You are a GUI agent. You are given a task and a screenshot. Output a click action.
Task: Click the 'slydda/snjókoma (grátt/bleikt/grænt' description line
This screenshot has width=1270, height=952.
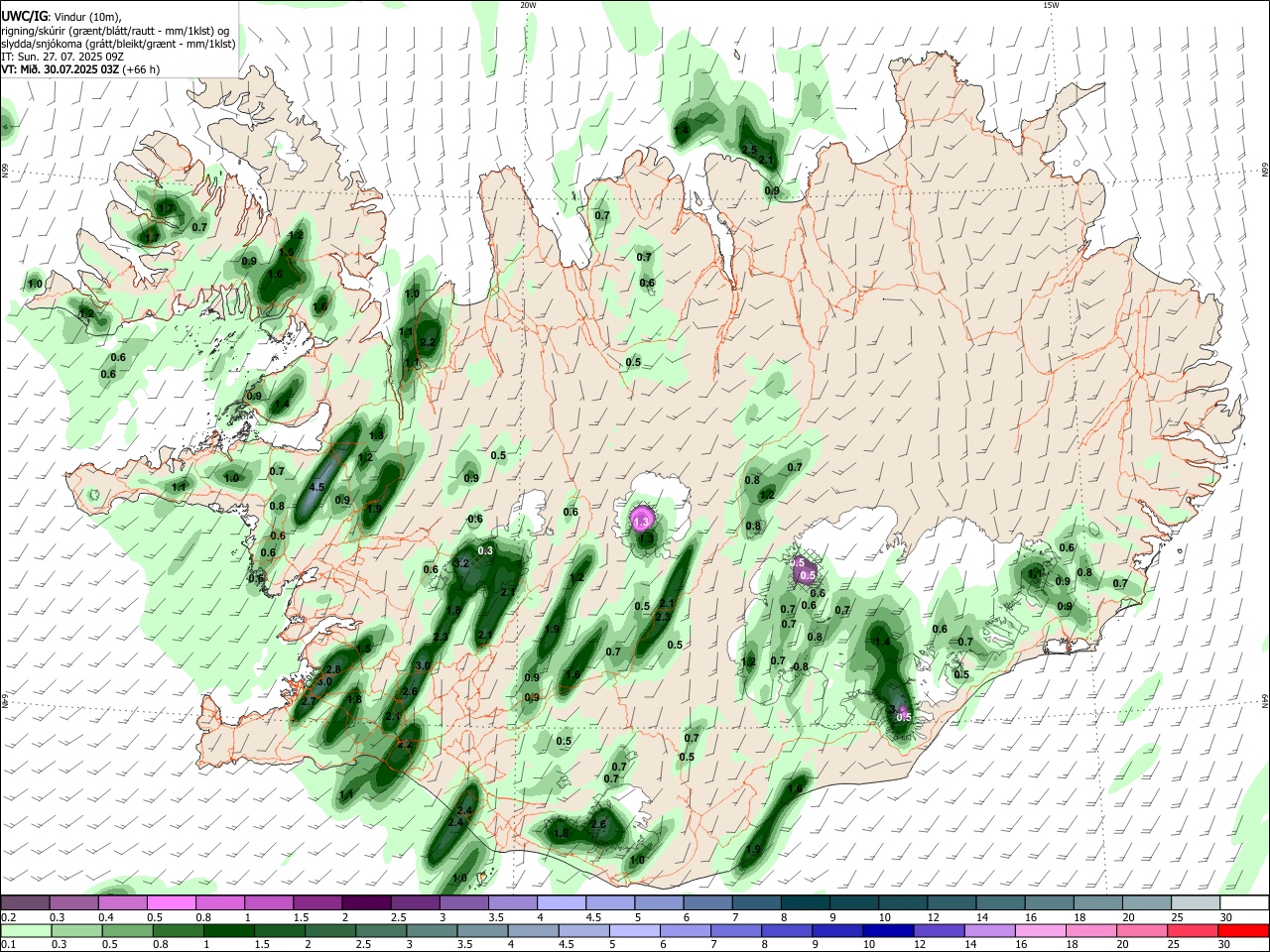118,44
